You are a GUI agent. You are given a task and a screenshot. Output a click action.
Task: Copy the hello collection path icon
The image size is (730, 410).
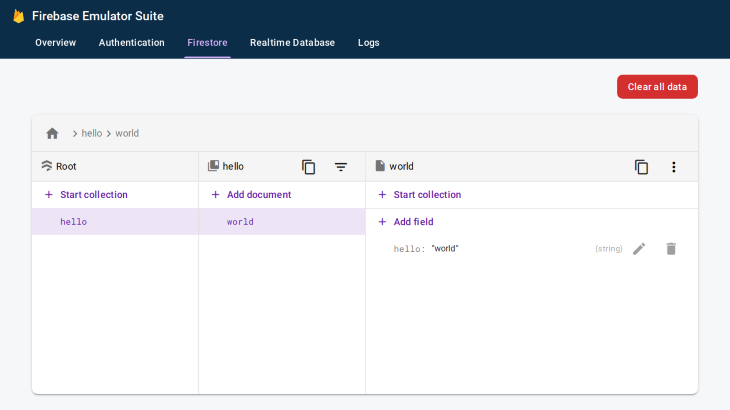(x=308, y=167)
